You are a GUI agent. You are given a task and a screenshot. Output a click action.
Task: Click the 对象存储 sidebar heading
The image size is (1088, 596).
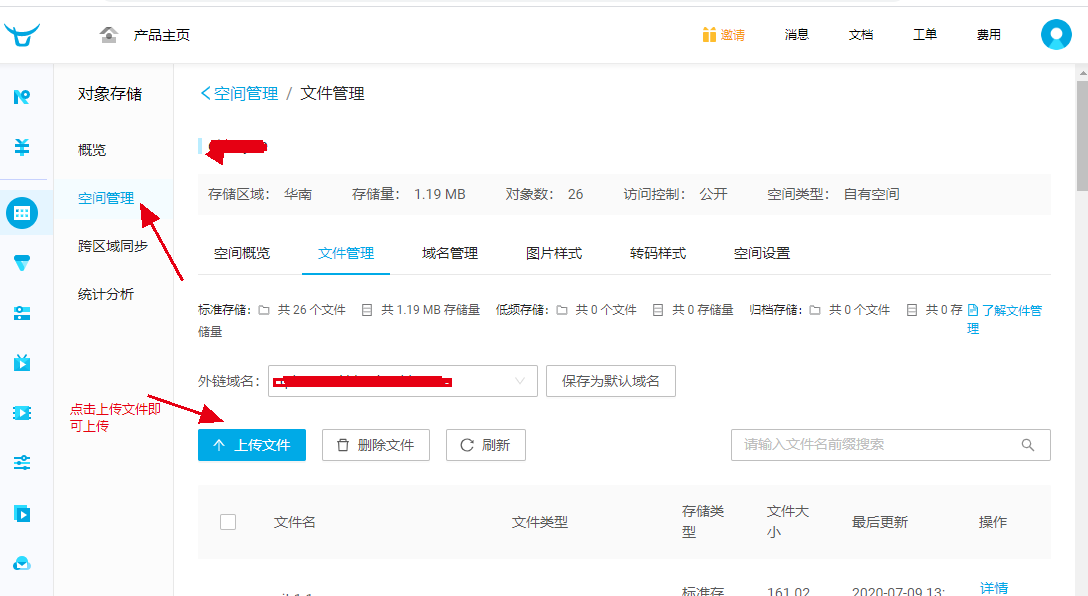pos(110,94)
